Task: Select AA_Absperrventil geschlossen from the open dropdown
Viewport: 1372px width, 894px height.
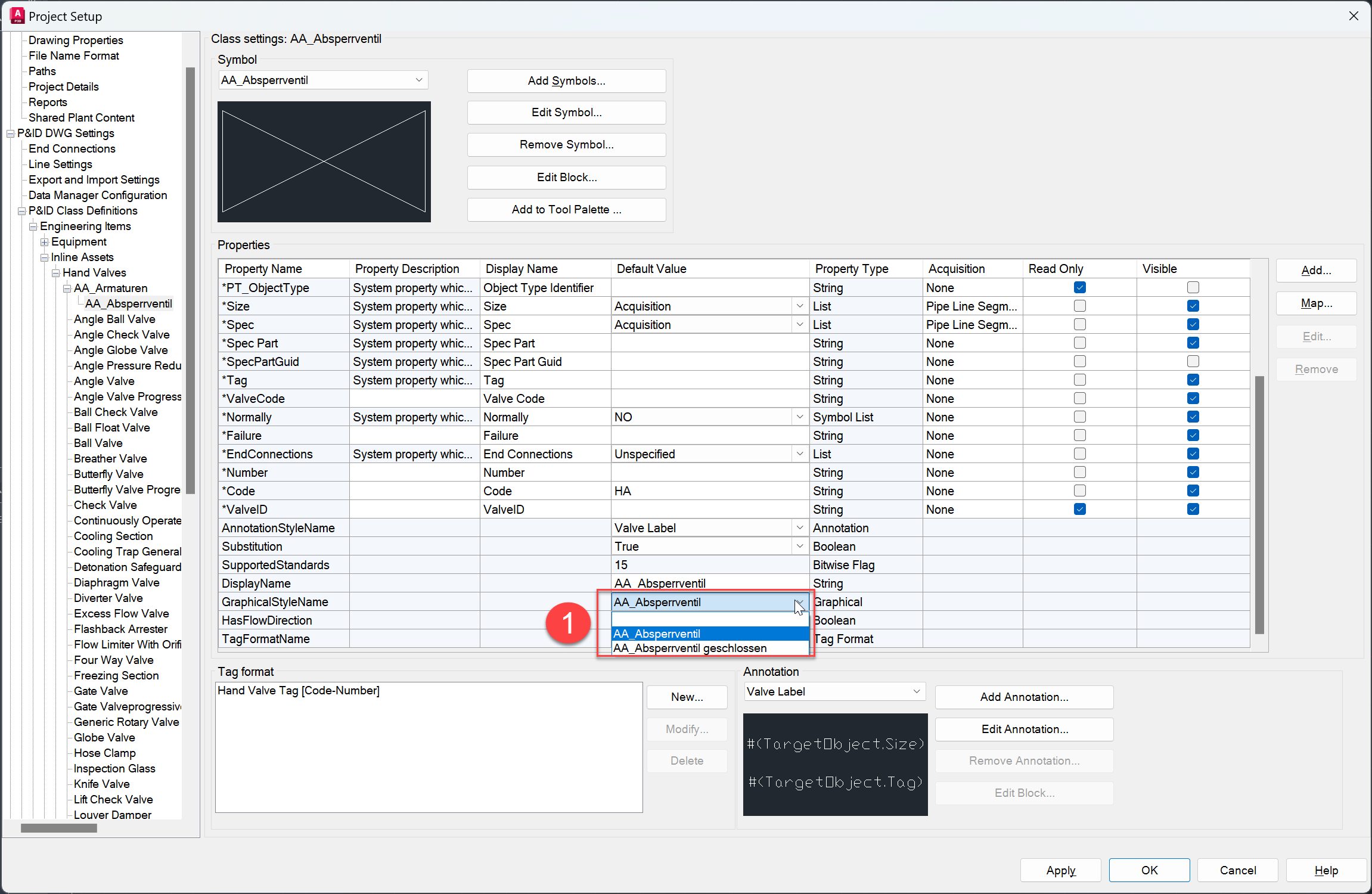Action: [690, 648]
